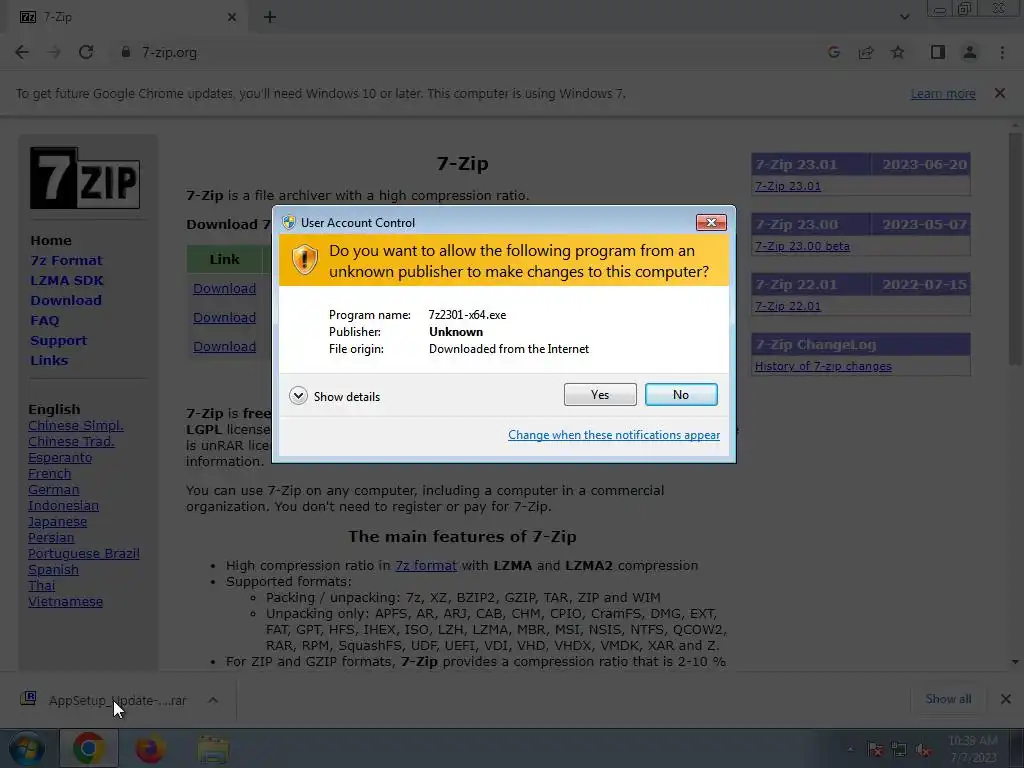Switch language to Chinese Simpl.
Image resolution: width=1024 pixels, height=768 pixels.
pyautogui.click(x=76, y=426)
